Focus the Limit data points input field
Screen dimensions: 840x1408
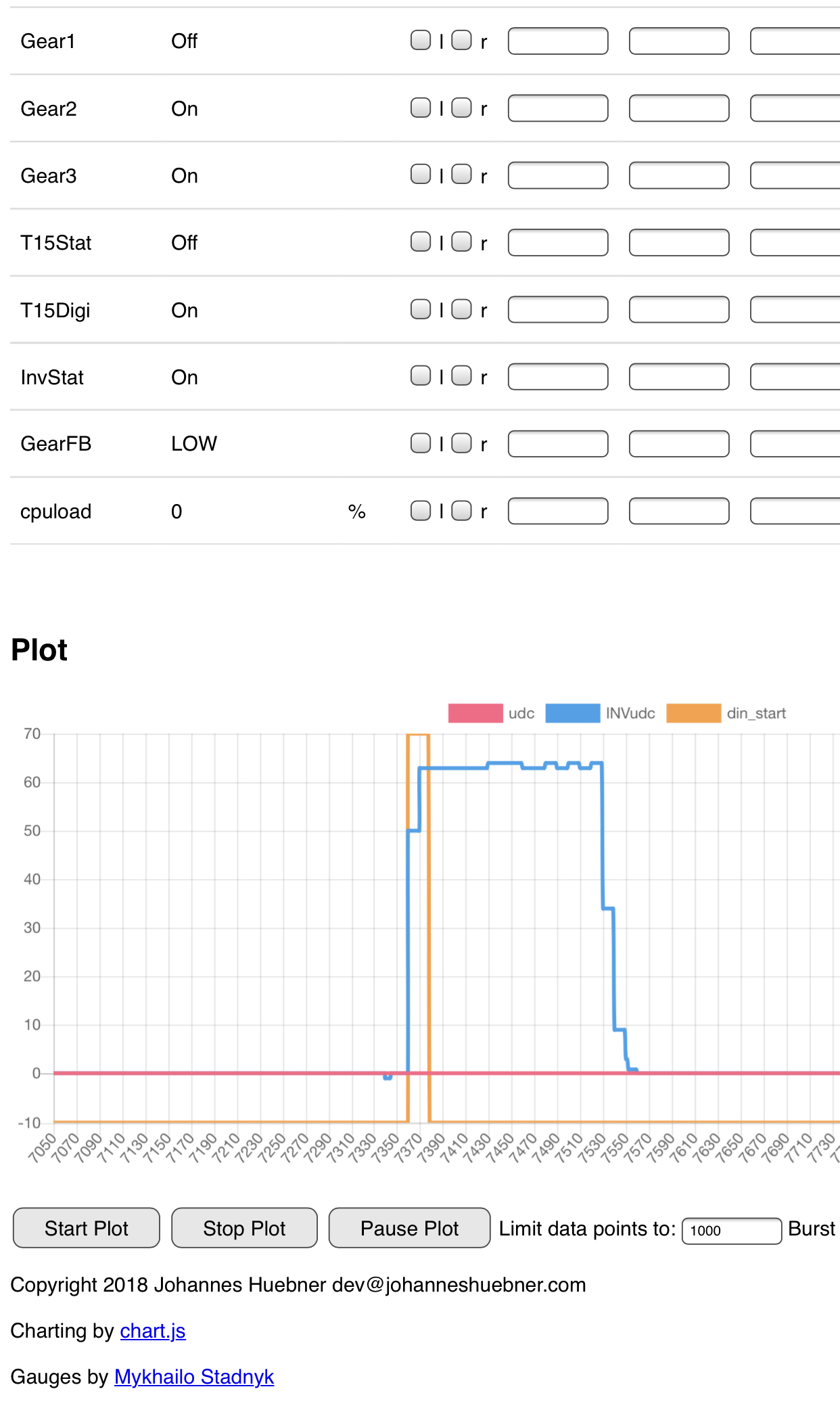pos(731,1230)
